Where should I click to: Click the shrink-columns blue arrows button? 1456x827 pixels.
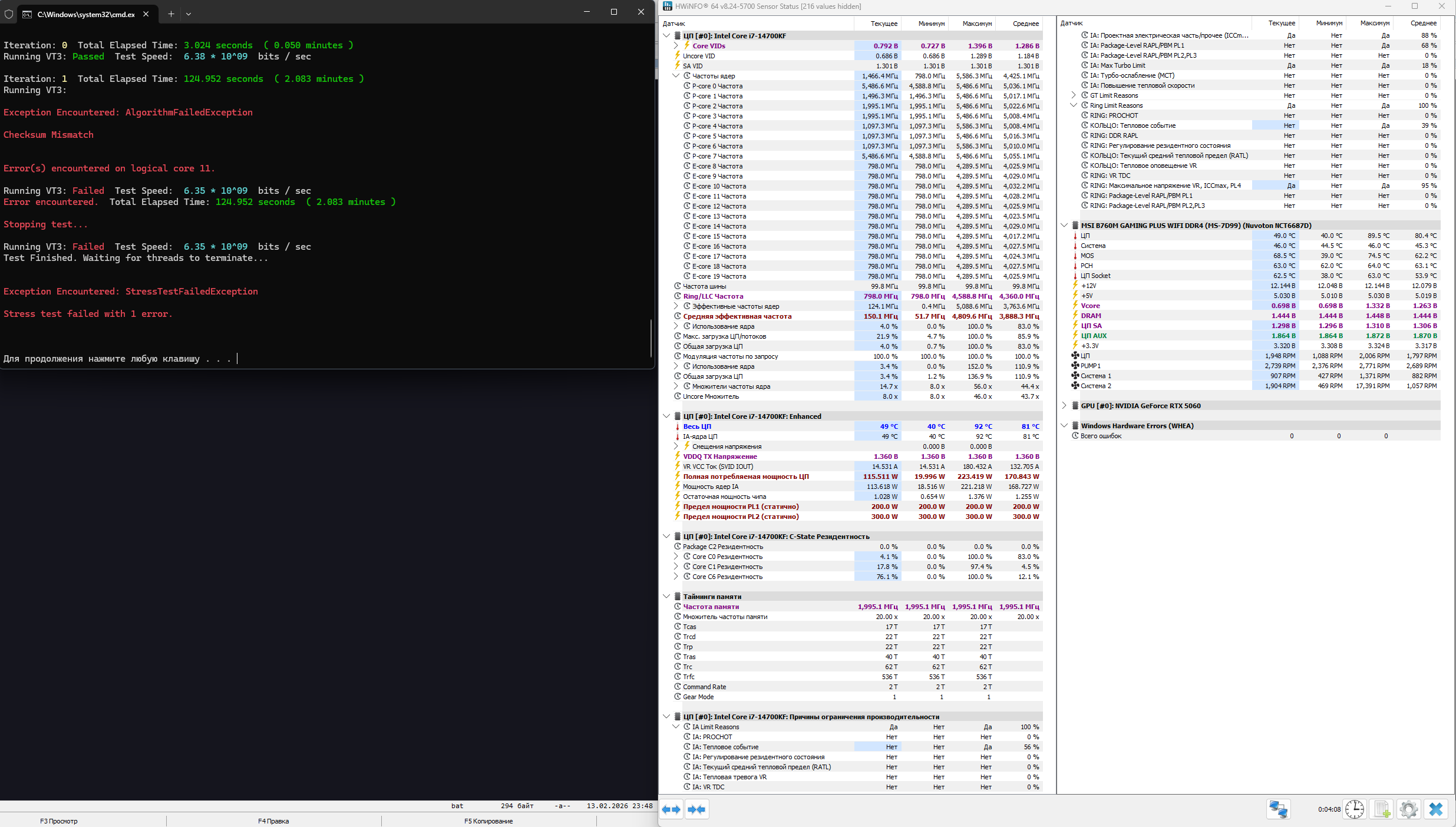(696, 809)
